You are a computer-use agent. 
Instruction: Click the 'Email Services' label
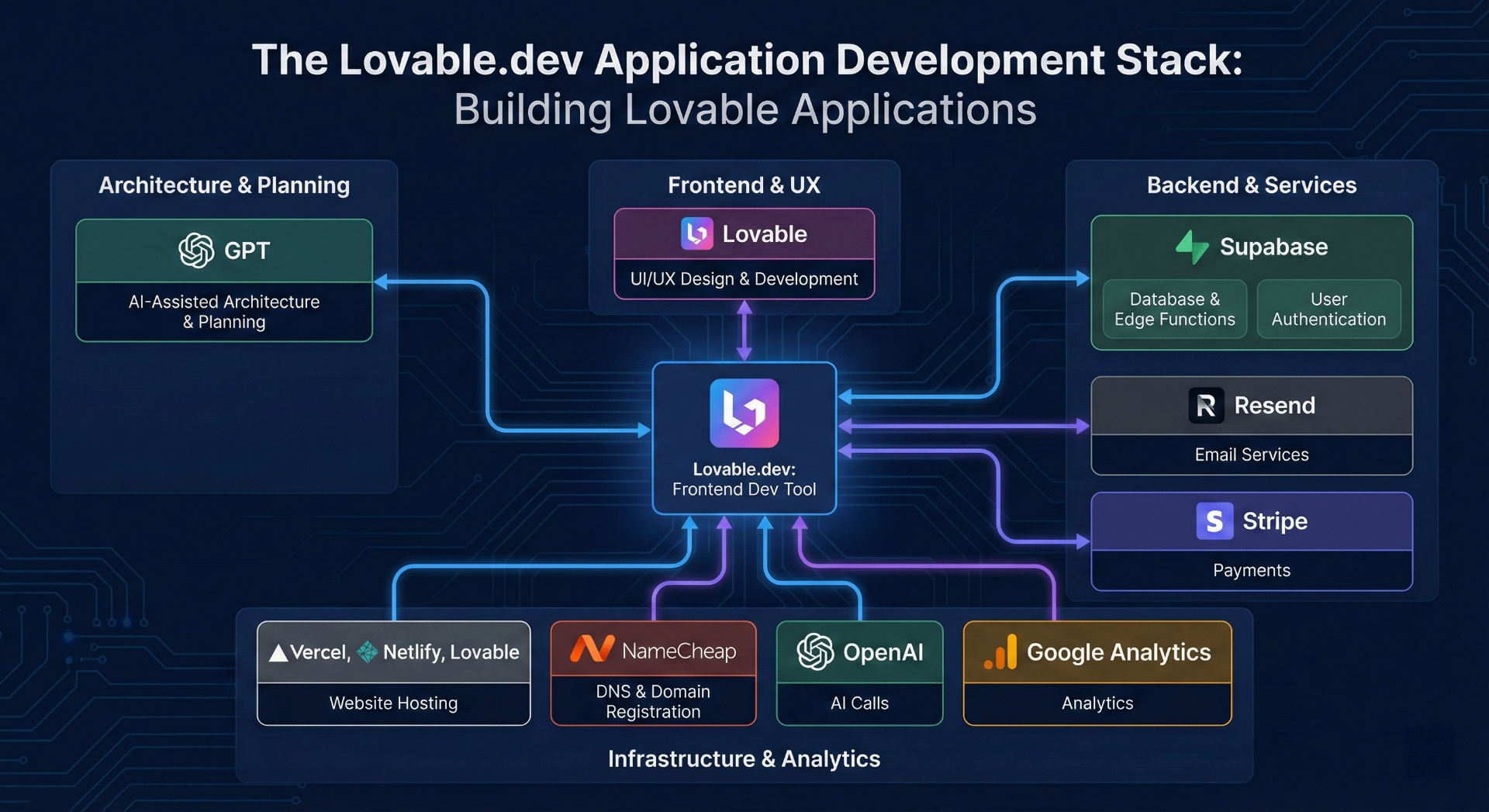pyautogui.click(x=1252, y=454)
